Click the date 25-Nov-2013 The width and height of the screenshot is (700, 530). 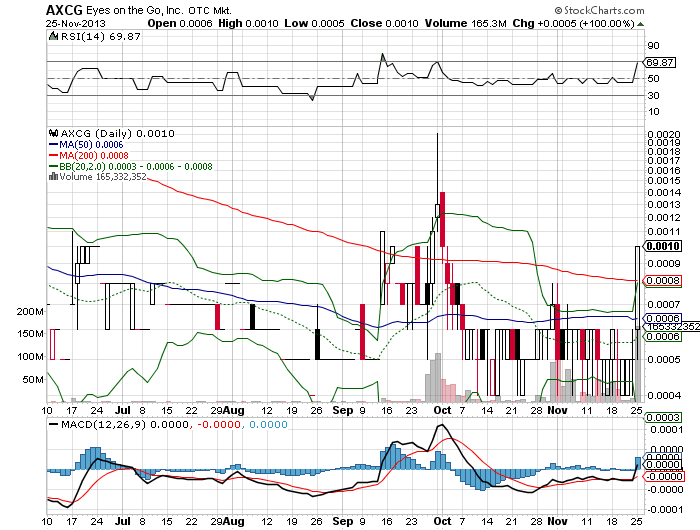75,23
